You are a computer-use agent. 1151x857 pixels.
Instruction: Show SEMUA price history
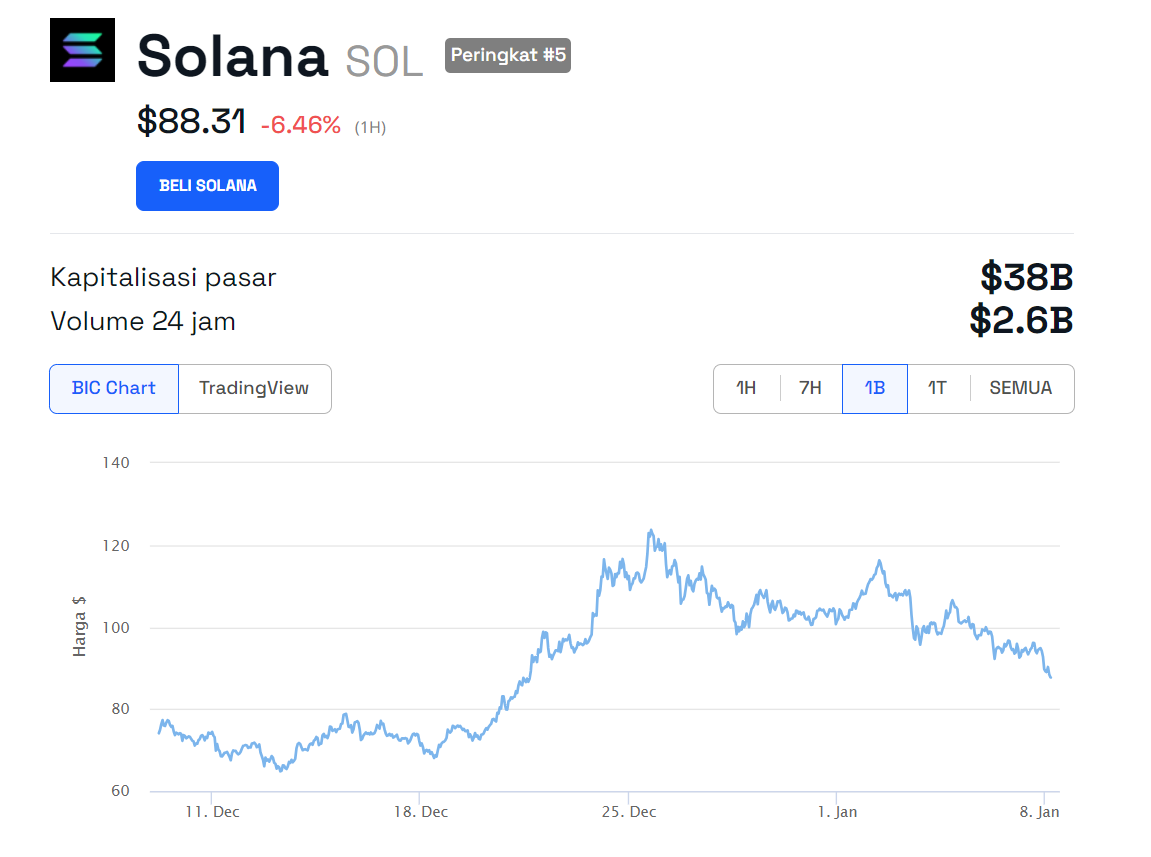pyautogui.click(x=1021, y=388)
